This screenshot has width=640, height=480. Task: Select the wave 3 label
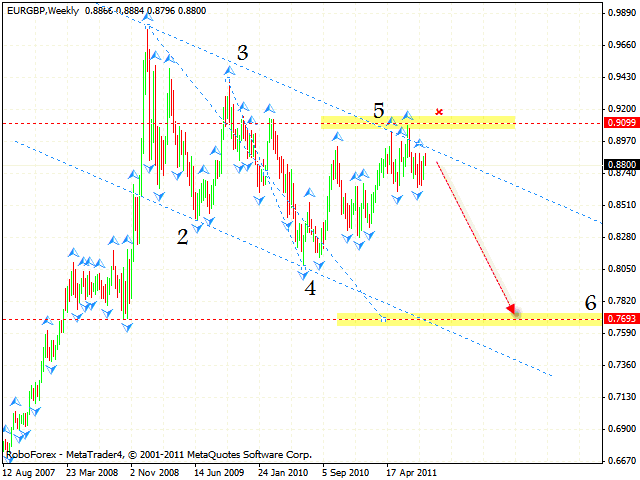tap(242, 53)
